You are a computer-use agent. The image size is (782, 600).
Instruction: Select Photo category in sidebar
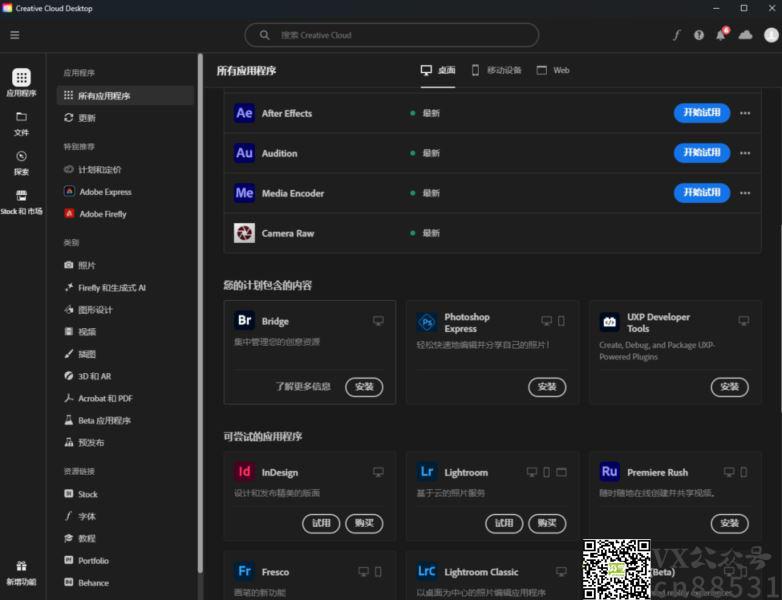(x=80, y=265)
